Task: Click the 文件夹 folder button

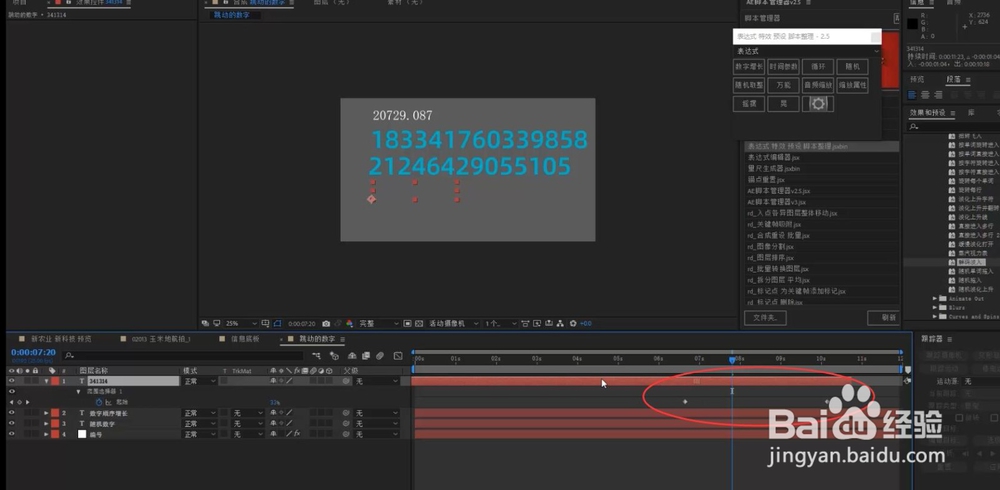Action: (765, 317)
